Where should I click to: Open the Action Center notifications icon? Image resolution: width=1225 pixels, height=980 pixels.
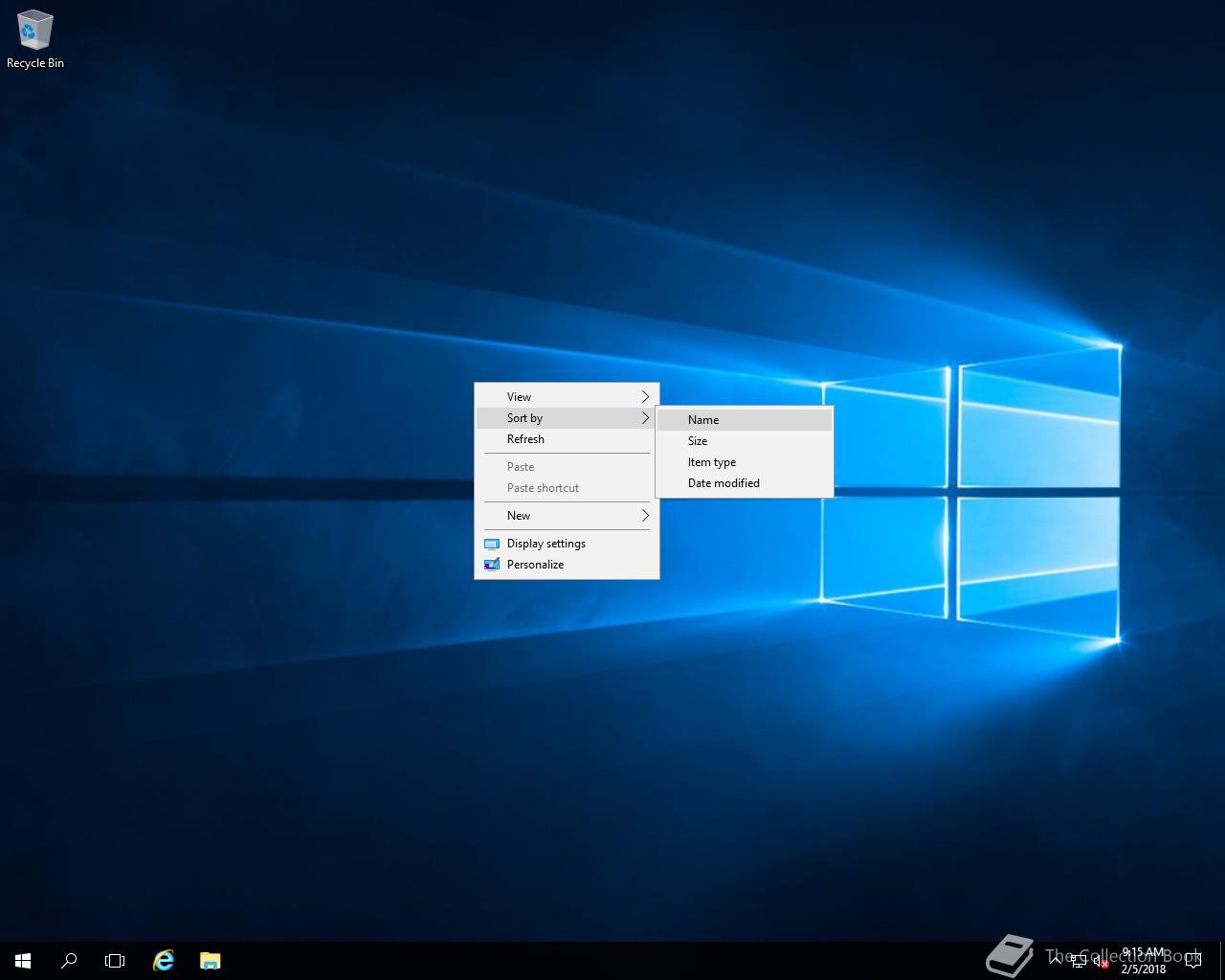(1193, 961)
